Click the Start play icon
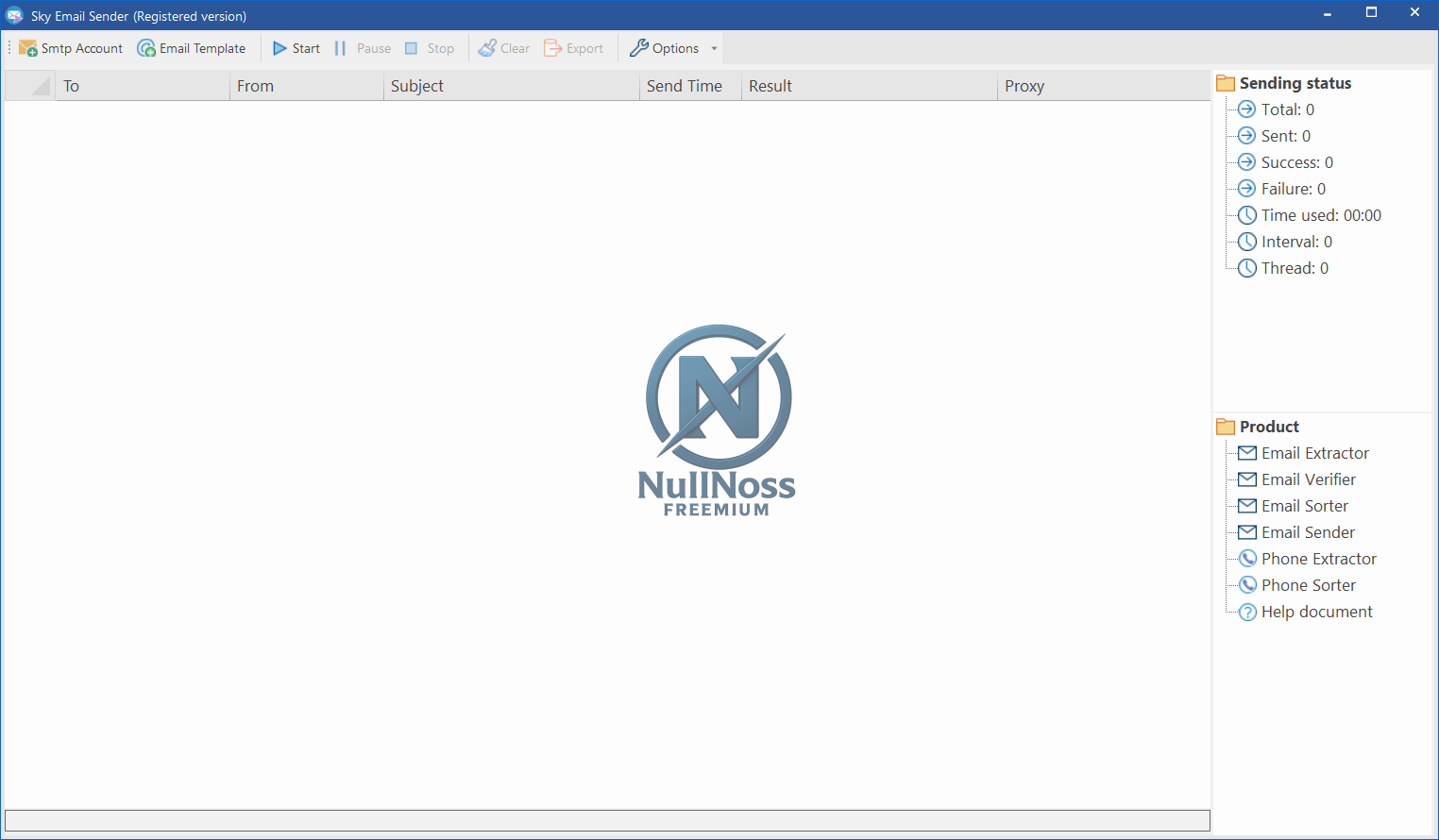This screenshot has width=1439, height=840. click(x=279, y=48)
